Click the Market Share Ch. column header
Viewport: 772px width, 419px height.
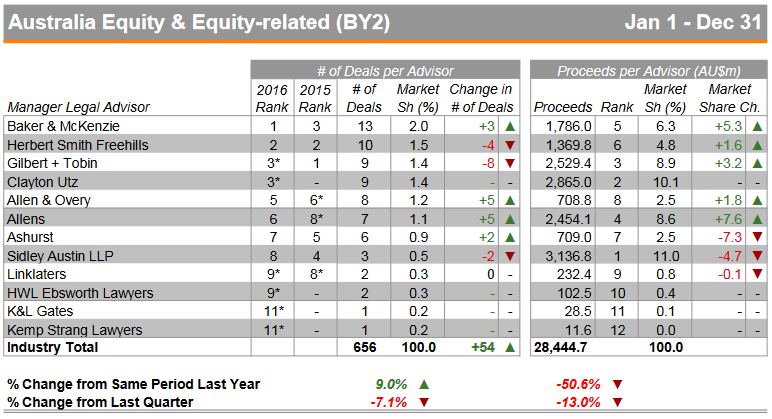coord(730,98)
